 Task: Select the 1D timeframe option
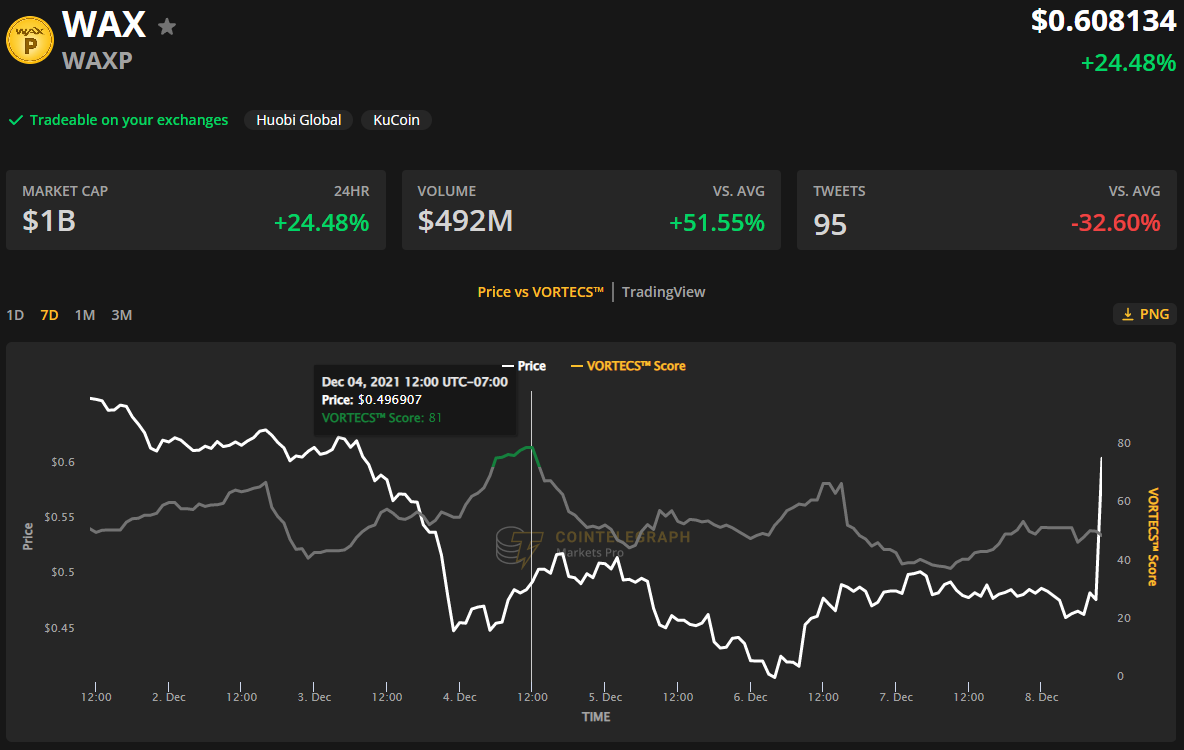tap(15, 314)
